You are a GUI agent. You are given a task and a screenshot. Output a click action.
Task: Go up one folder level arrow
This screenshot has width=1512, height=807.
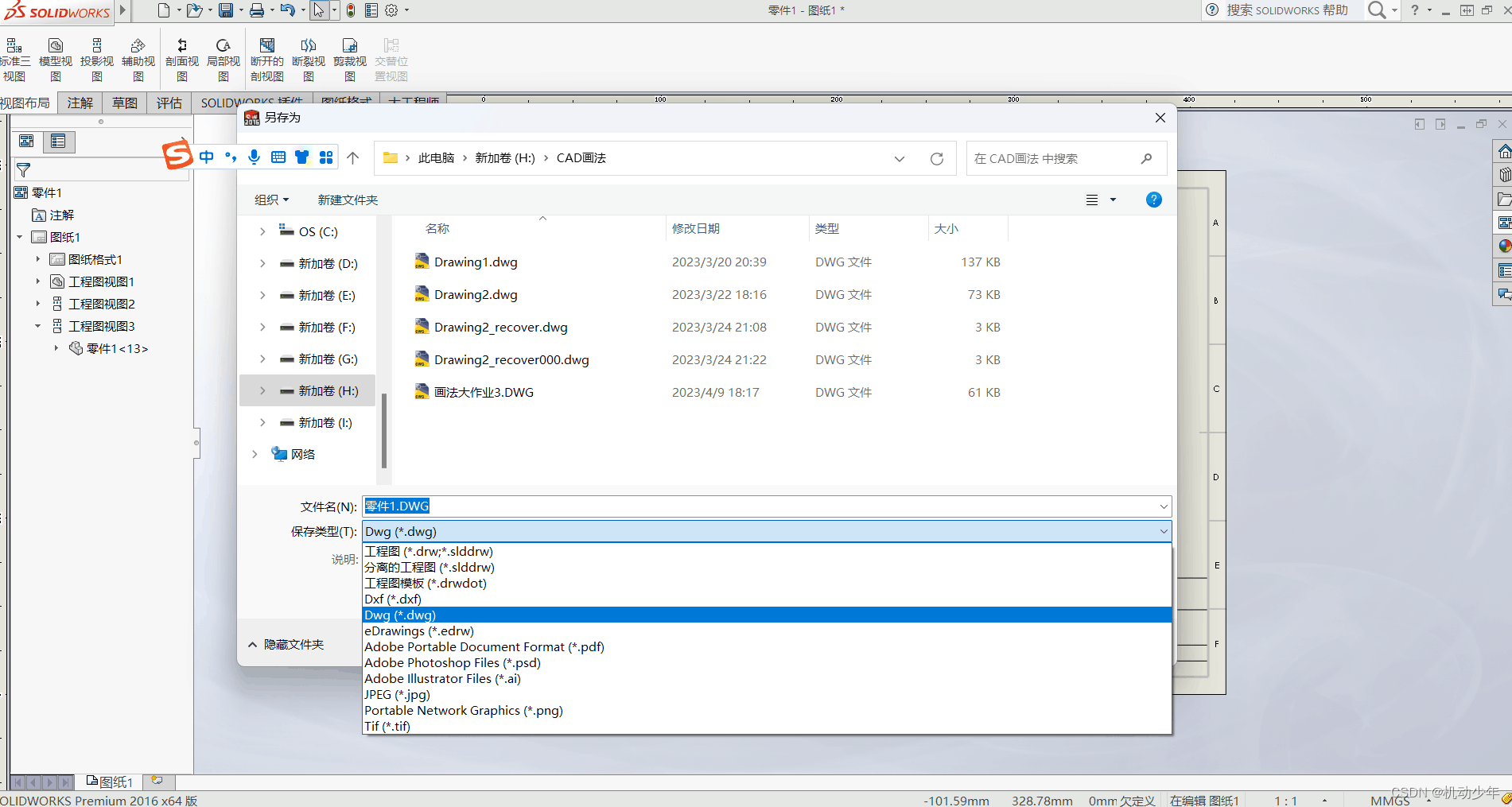tap(353, 158)
